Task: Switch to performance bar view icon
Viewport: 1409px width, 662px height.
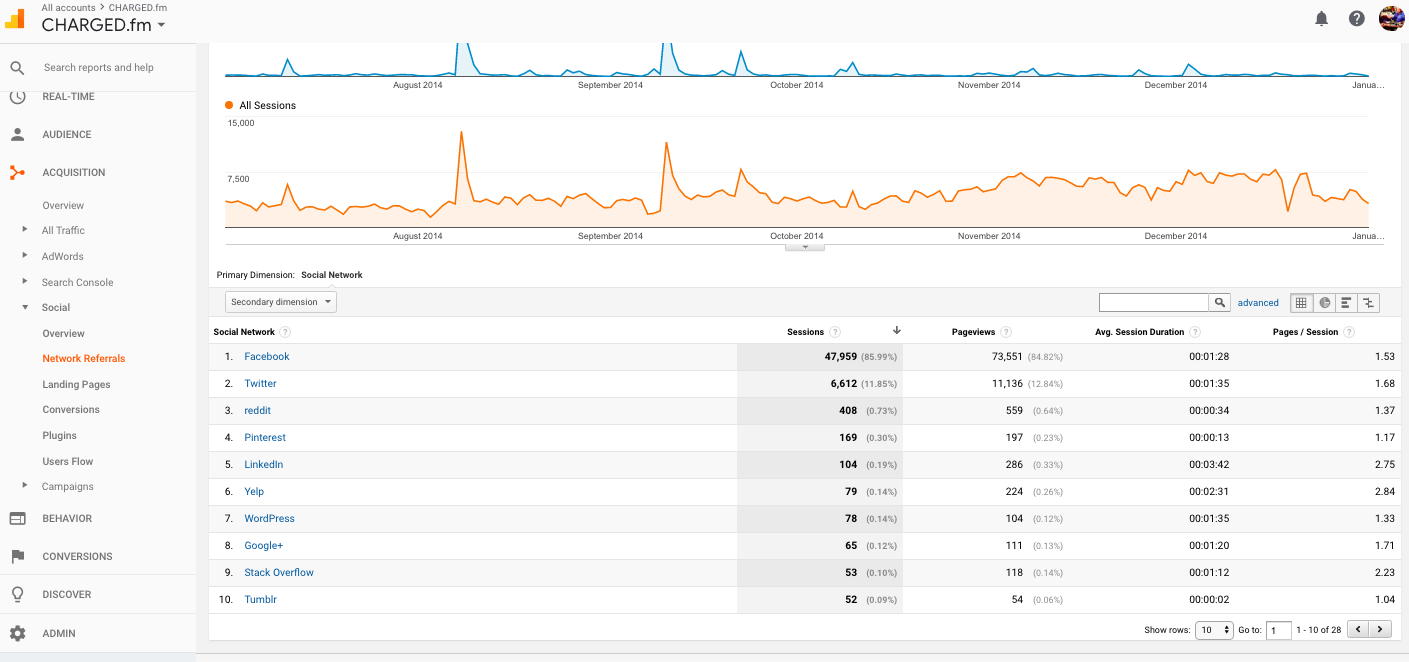Action: click(x=1346, y=302)
